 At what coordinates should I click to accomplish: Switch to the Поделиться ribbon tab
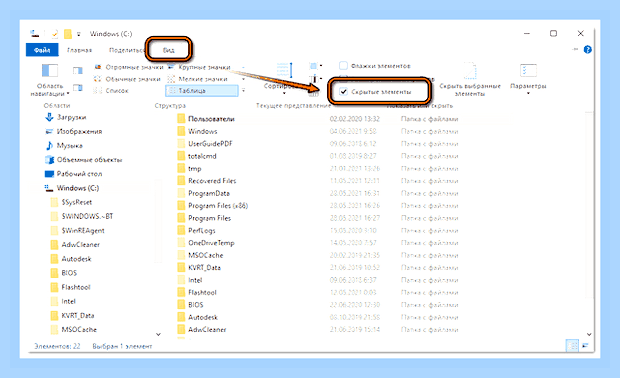coord(126,50)
